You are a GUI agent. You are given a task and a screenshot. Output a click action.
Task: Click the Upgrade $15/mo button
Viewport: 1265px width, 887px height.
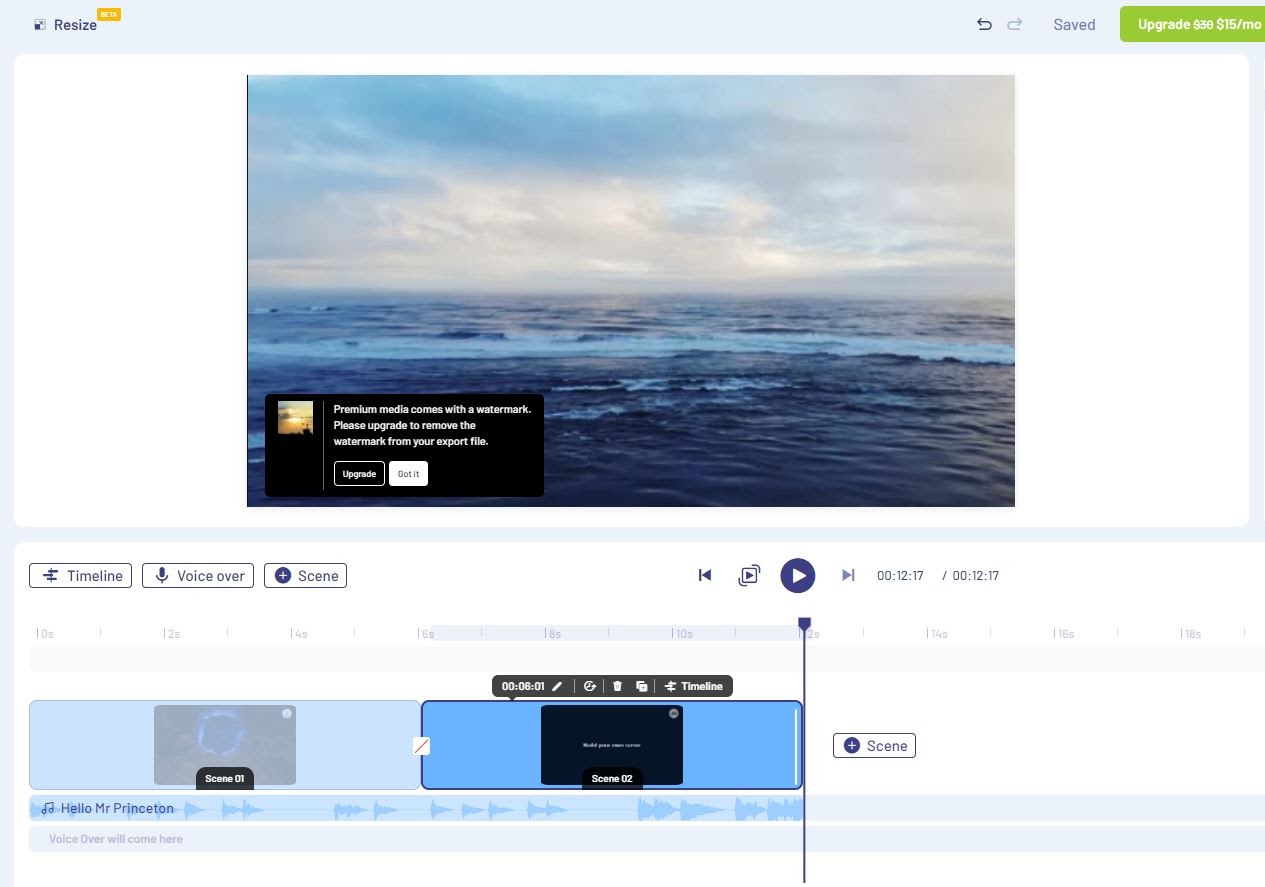click(1194, 24)
